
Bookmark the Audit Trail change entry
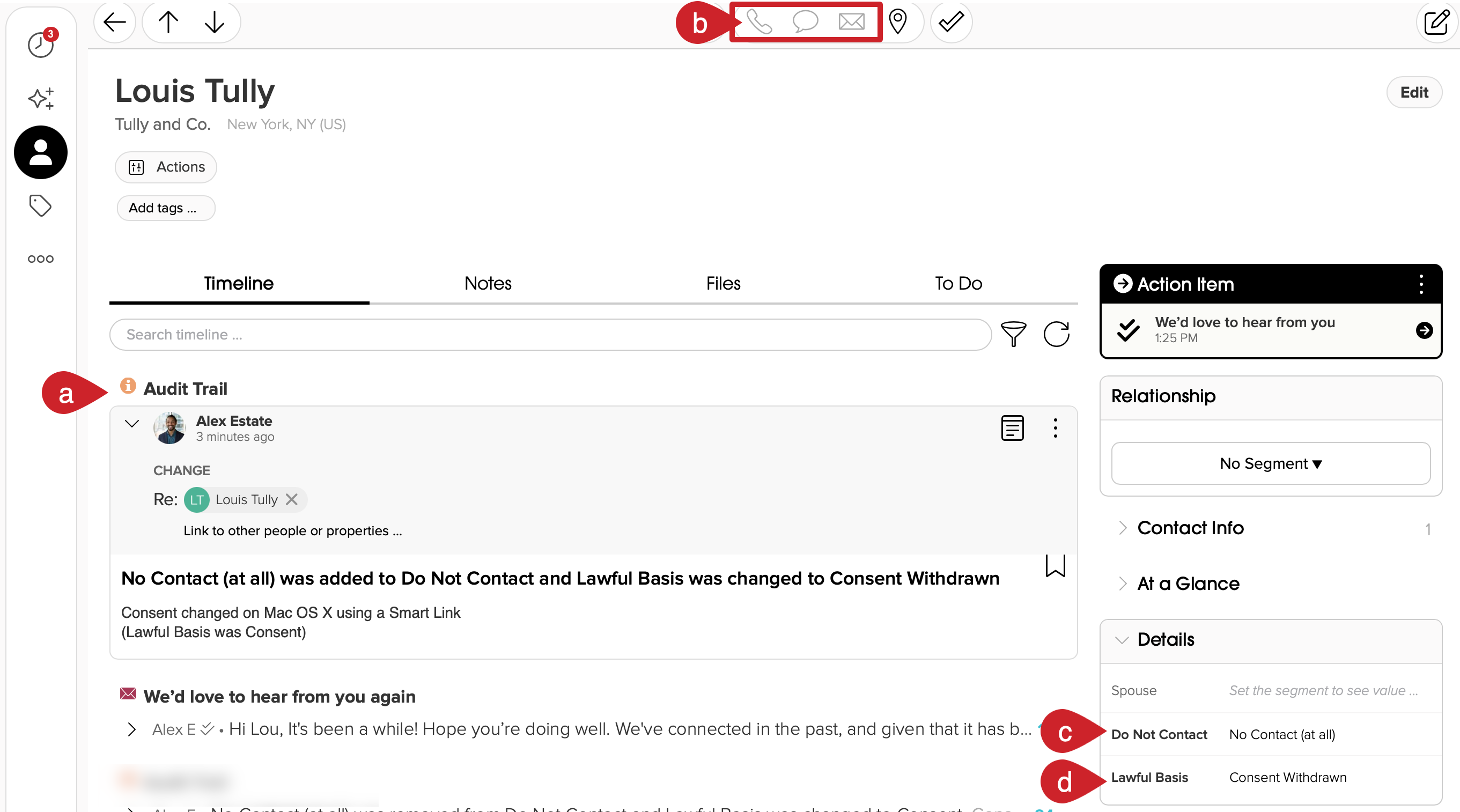(x=1055, y=565)
